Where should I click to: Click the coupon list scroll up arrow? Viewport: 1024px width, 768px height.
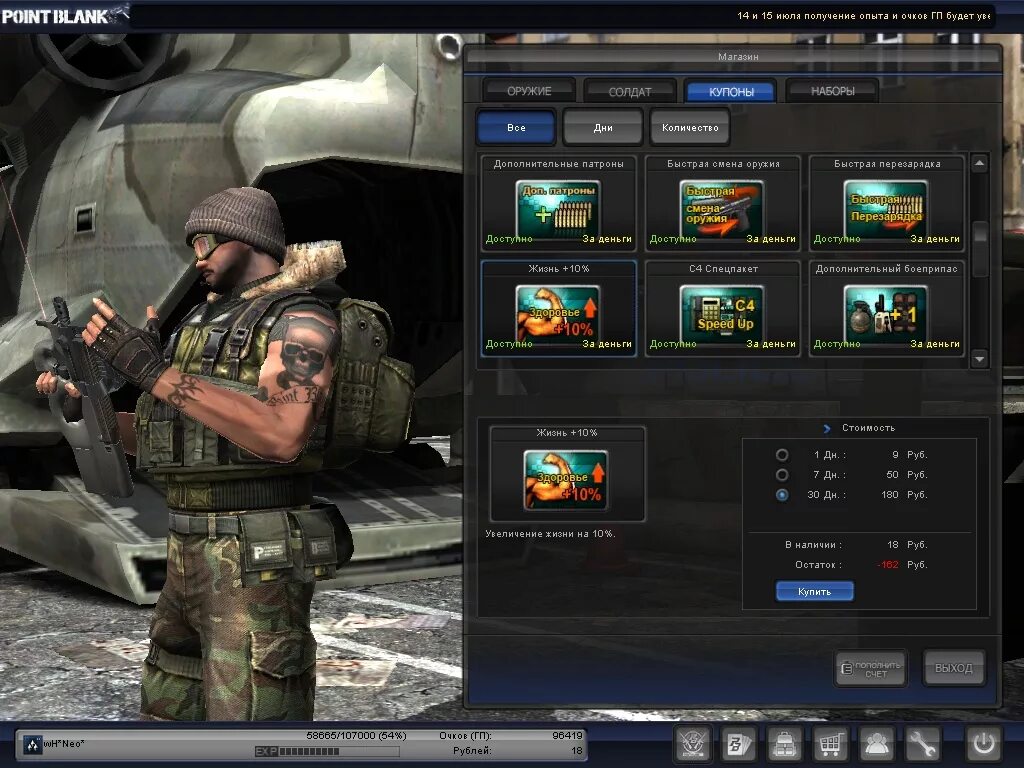click(980, 163)
